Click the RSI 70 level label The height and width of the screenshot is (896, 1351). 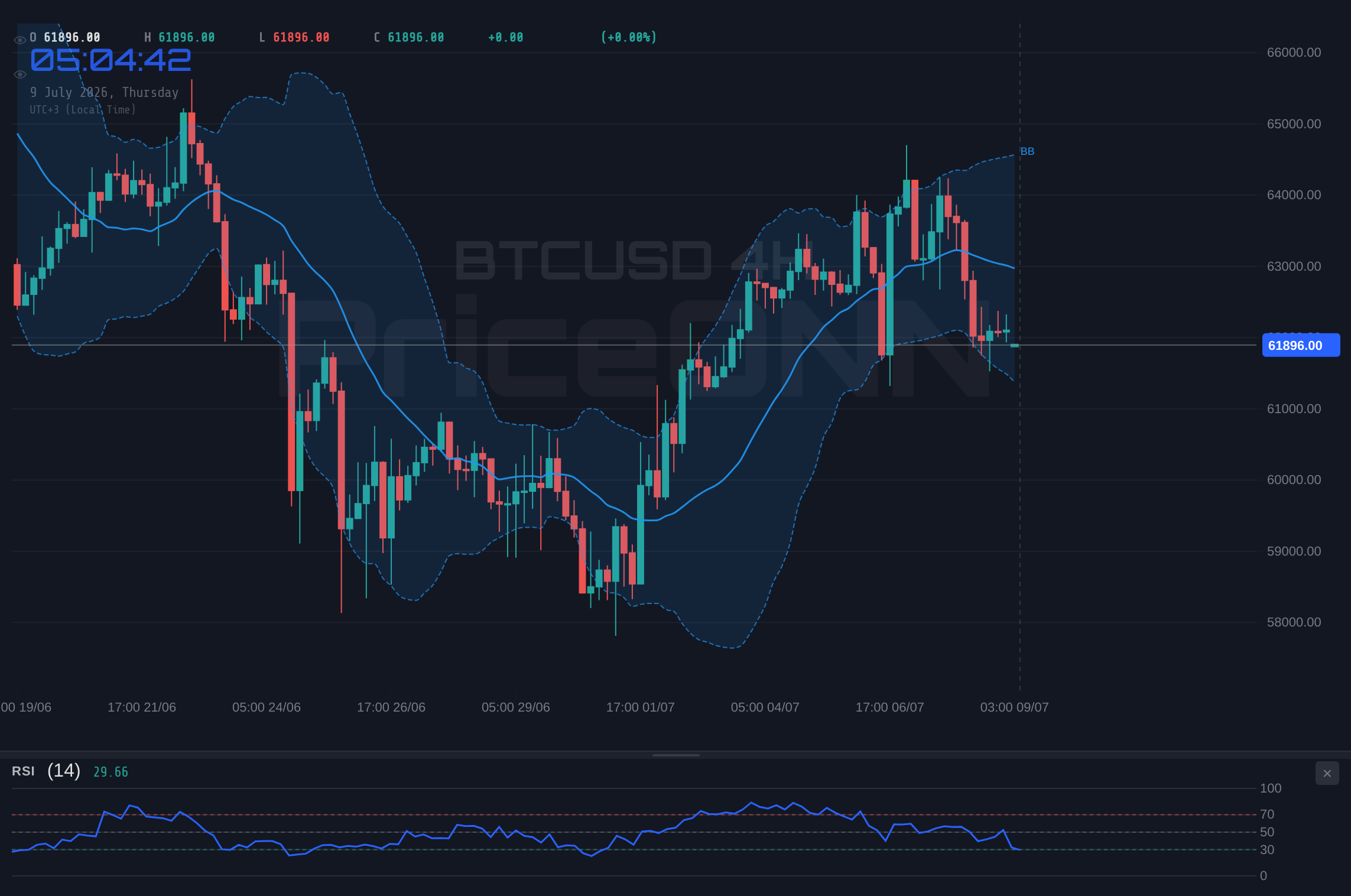click(x=1267, y=814)
